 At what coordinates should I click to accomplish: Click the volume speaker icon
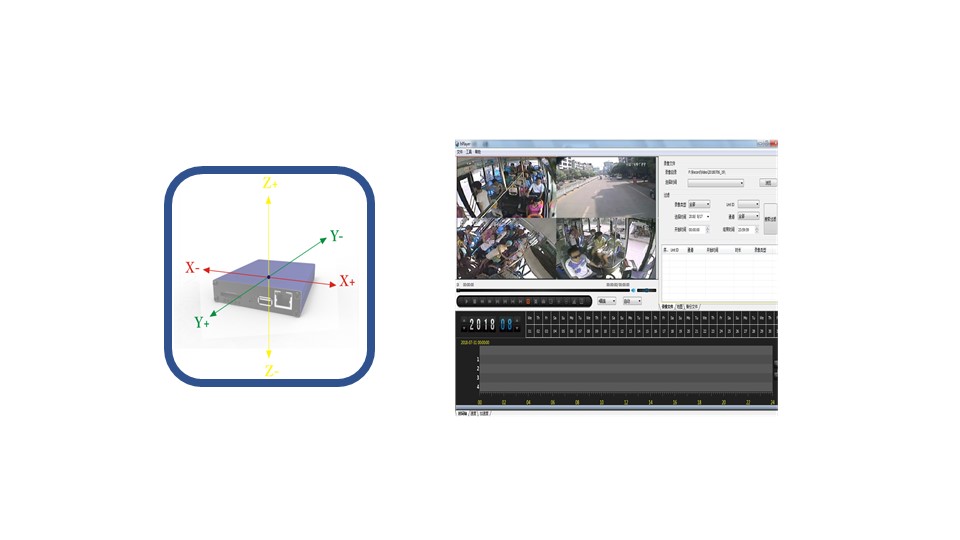tap(633, 290)
